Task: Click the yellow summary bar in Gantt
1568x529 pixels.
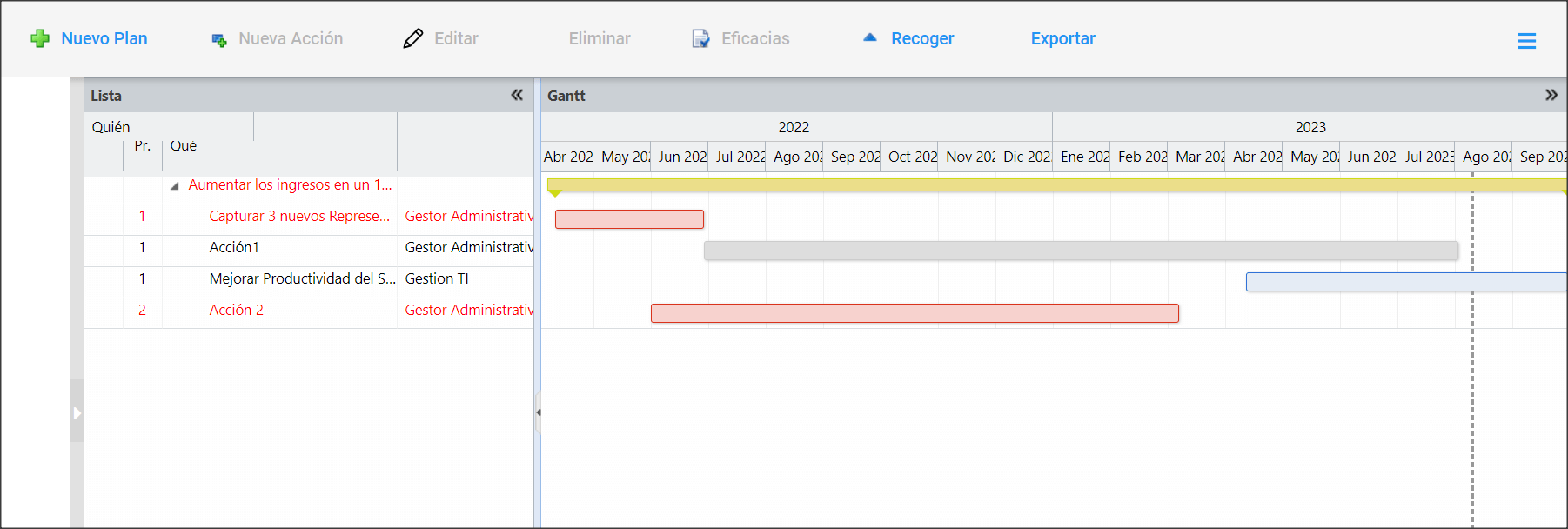Action: coord(1056,185)
